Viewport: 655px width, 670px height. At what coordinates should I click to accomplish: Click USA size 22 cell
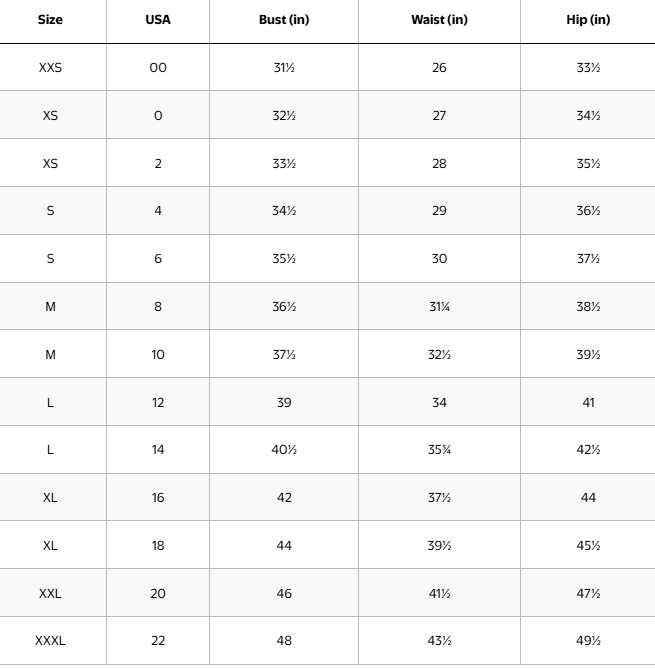point(158,641)
